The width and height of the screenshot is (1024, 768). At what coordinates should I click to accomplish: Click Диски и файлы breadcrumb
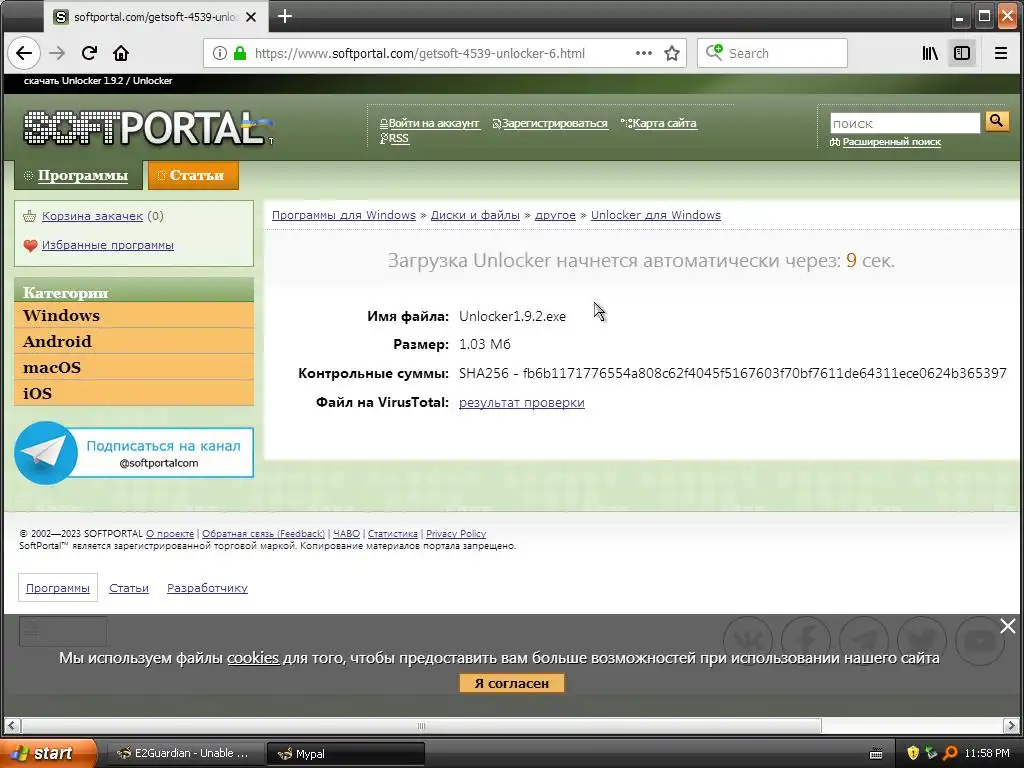click(x=475, y=215)
